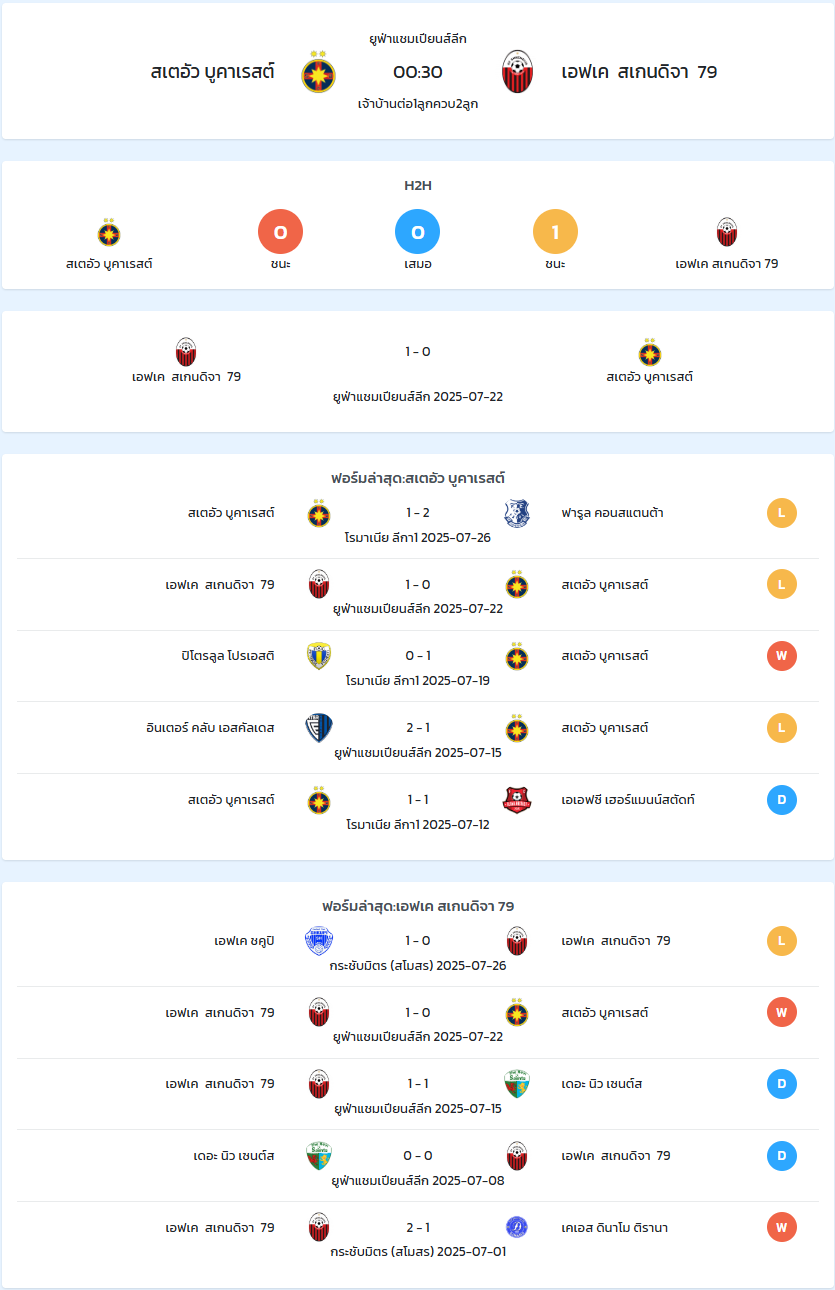Image resolution: width=835 pixels, height=1290 pixels.
Task: Click the D badge for FC Hermannstadt match
Action: (x=782, y=800)
